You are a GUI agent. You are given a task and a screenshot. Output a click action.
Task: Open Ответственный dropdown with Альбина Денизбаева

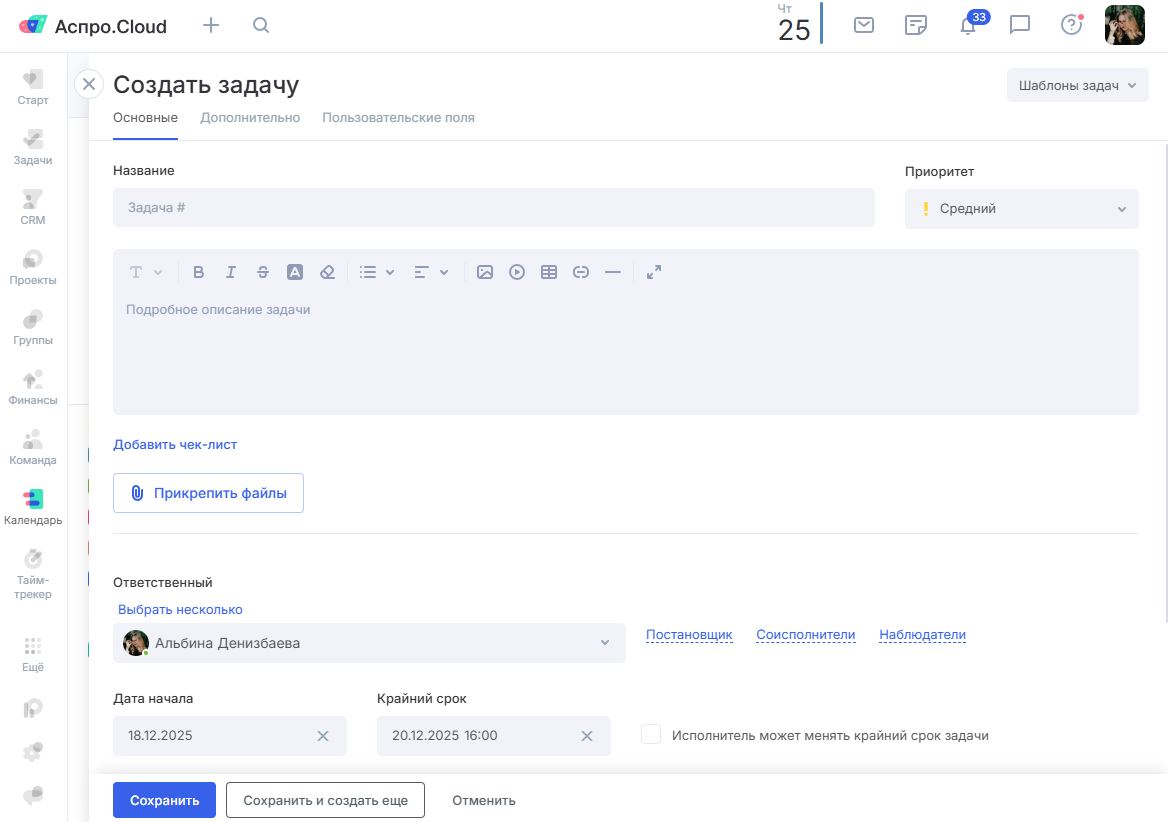[x=369, y=643]
